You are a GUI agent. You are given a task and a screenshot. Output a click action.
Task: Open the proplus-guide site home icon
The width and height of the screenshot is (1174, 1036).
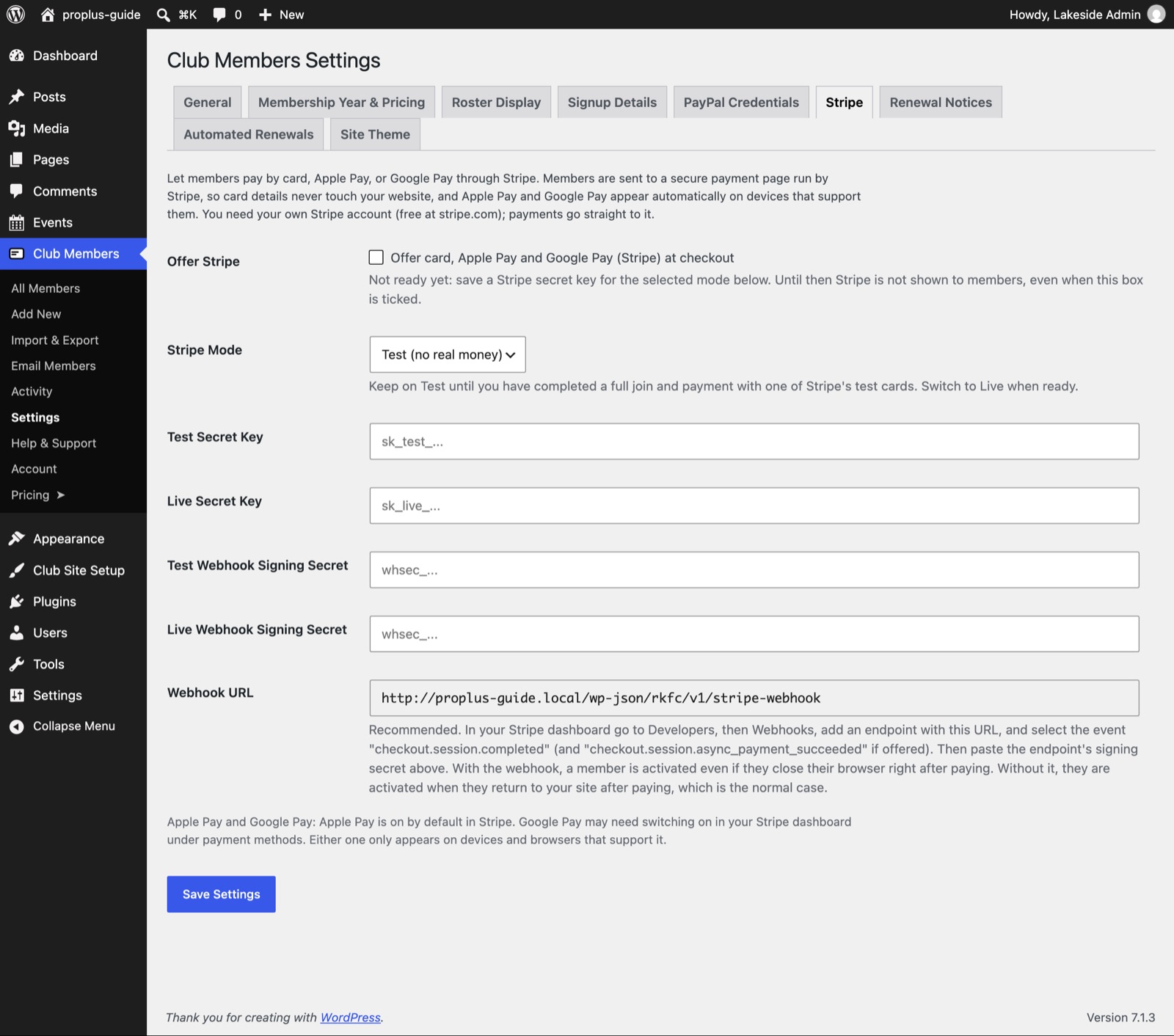tap(48, 15)
